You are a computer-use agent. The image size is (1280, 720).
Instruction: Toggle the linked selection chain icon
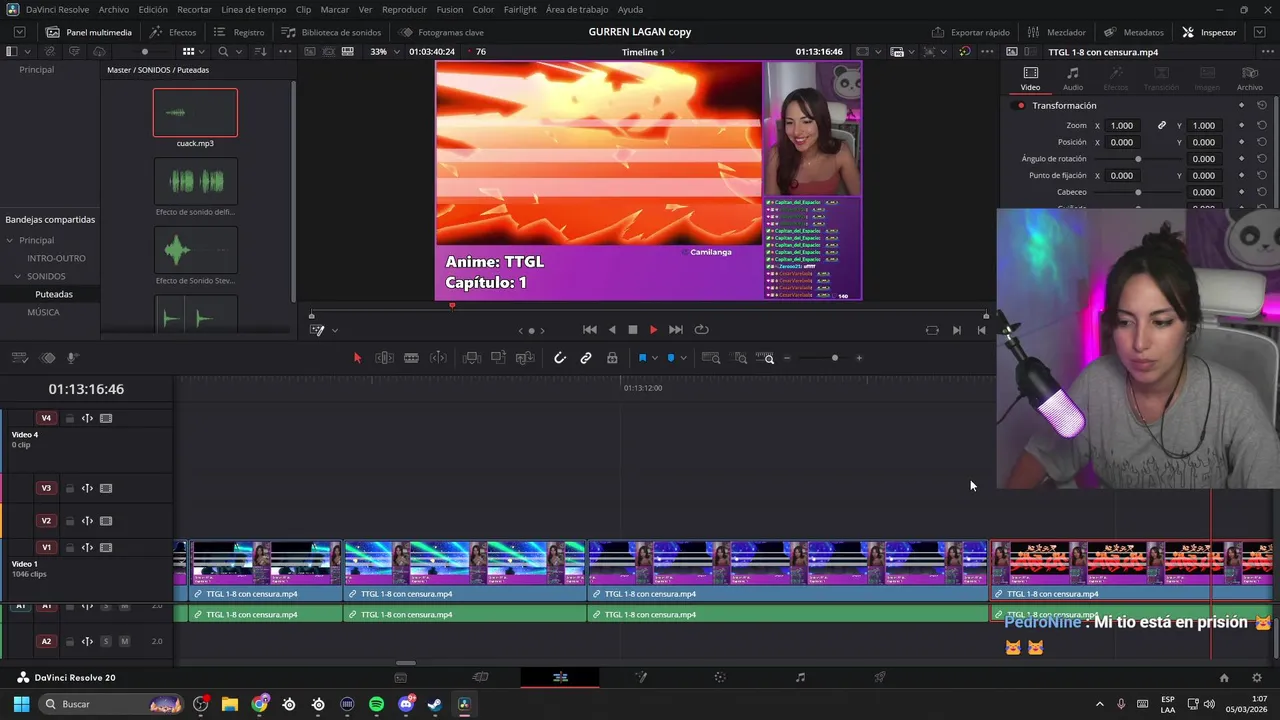tap(586, 358)
